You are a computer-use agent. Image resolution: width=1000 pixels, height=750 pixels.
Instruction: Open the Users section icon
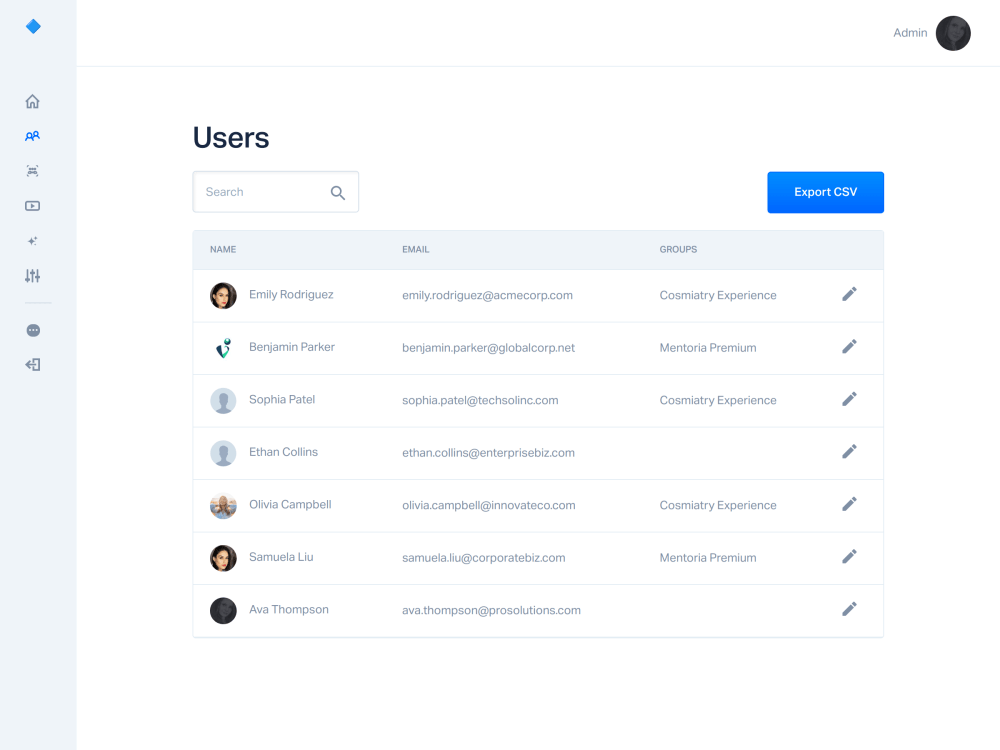33,136
